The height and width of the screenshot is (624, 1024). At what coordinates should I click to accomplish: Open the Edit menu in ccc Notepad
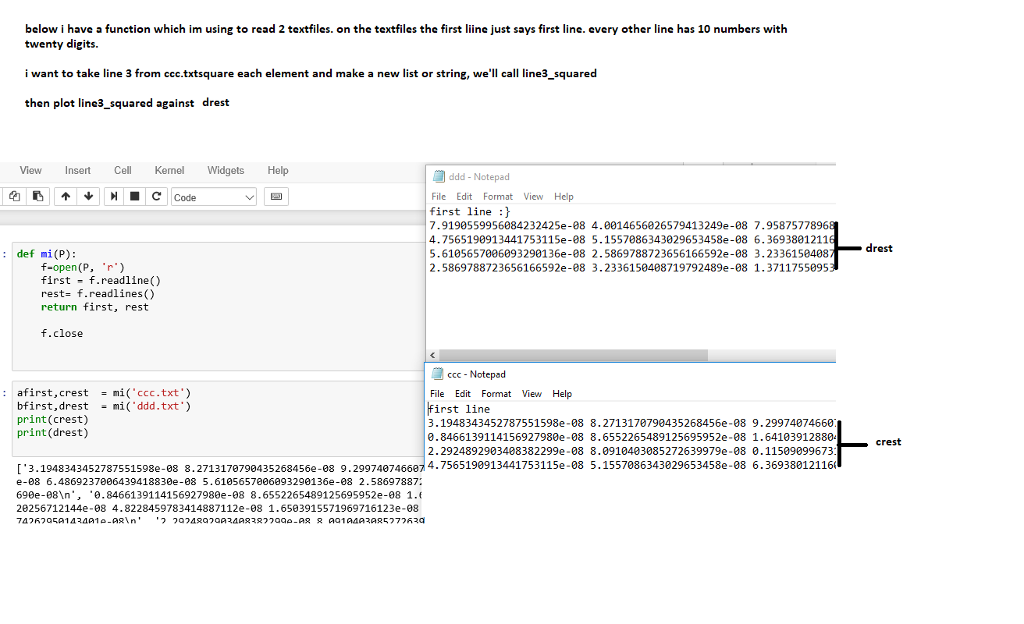[463, 393]
